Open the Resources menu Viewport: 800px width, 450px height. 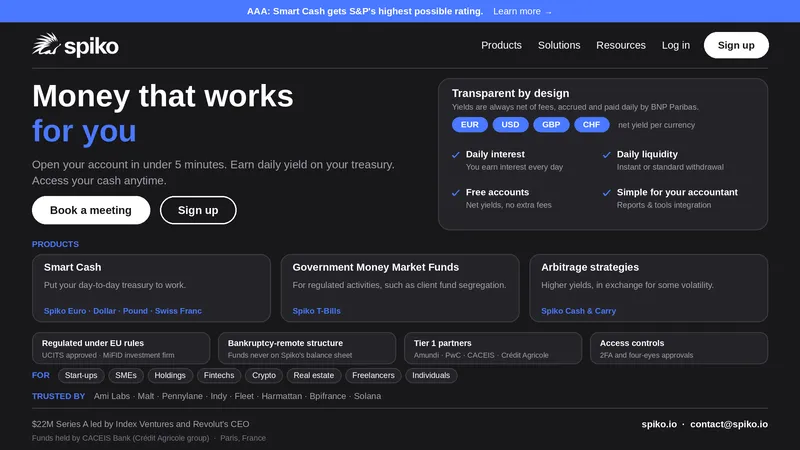click(621, 45)
